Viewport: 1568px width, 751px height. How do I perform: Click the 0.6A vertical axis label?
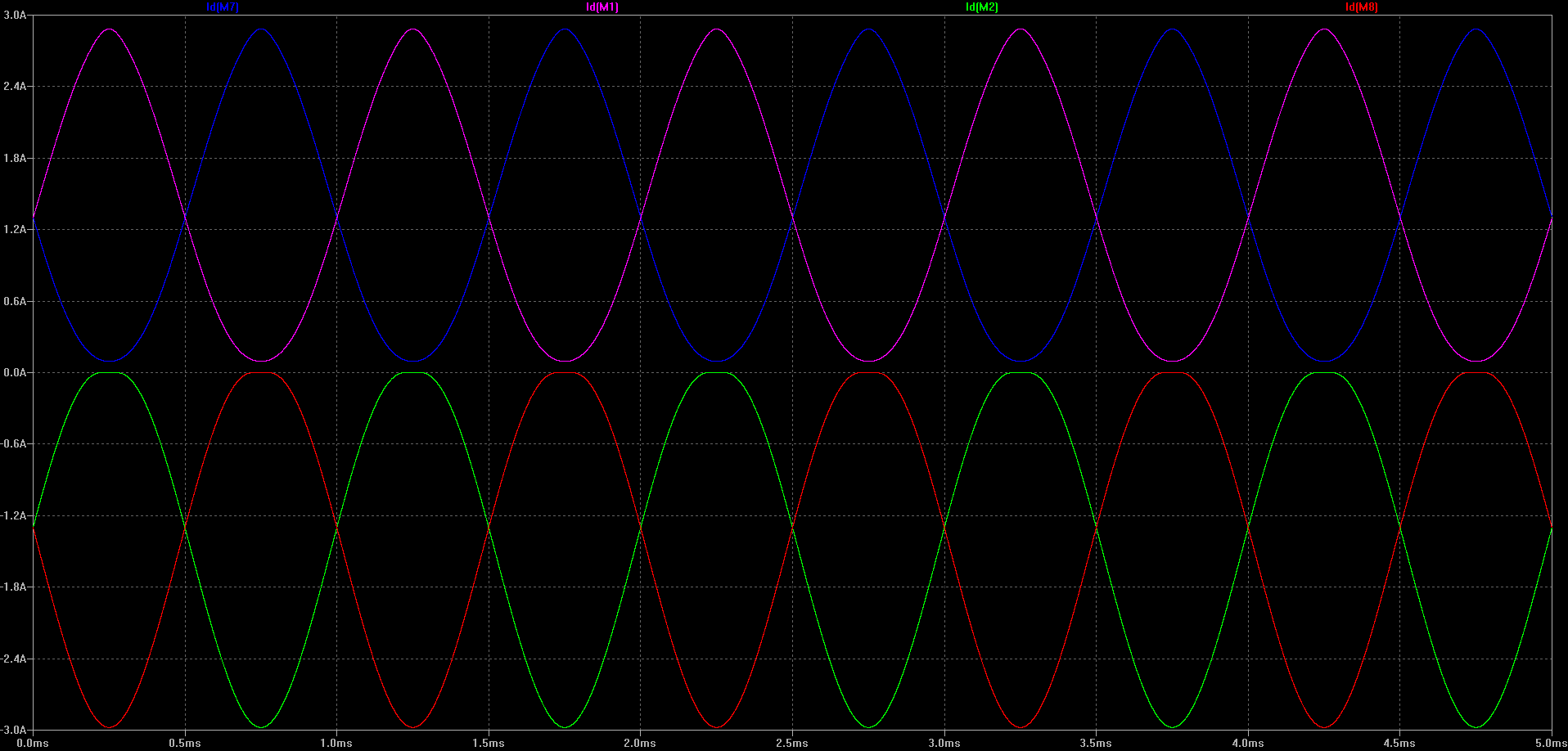(15, 302)
